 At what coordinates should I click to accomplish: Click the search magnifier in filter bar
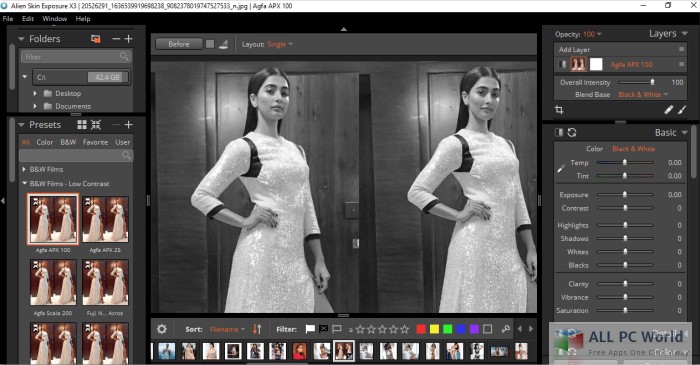[505, 329]
